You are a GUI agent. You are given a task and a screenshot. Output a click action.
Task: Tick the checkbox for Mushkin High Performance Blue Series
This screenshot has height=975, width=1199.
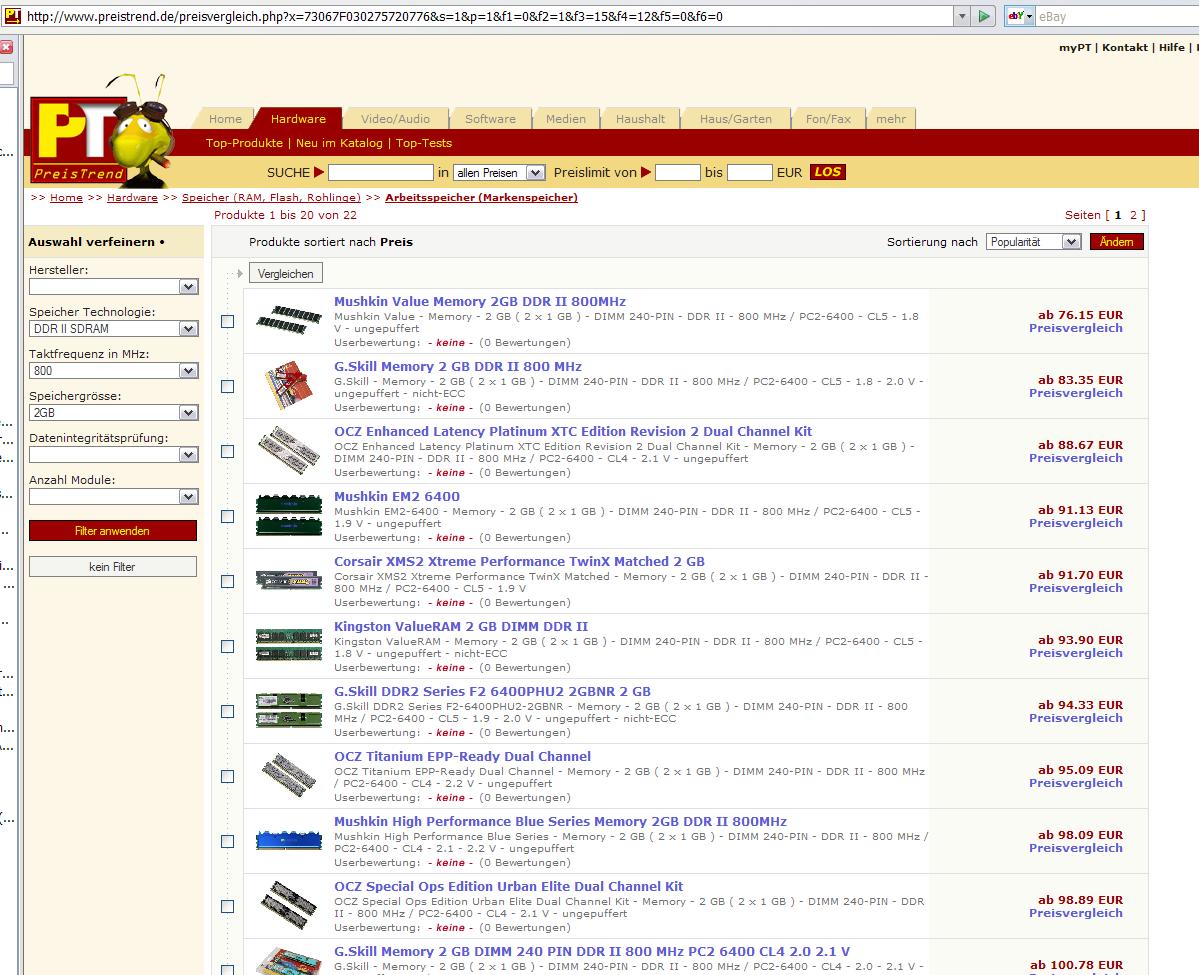tap(227, 841)
